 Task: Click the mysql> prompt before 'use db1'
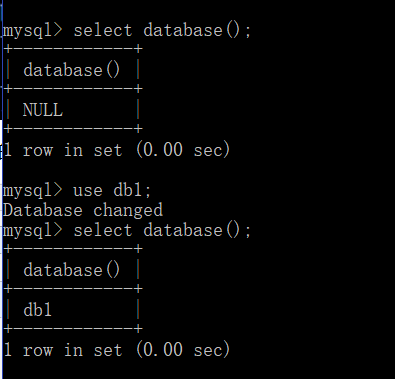(33, 190)
